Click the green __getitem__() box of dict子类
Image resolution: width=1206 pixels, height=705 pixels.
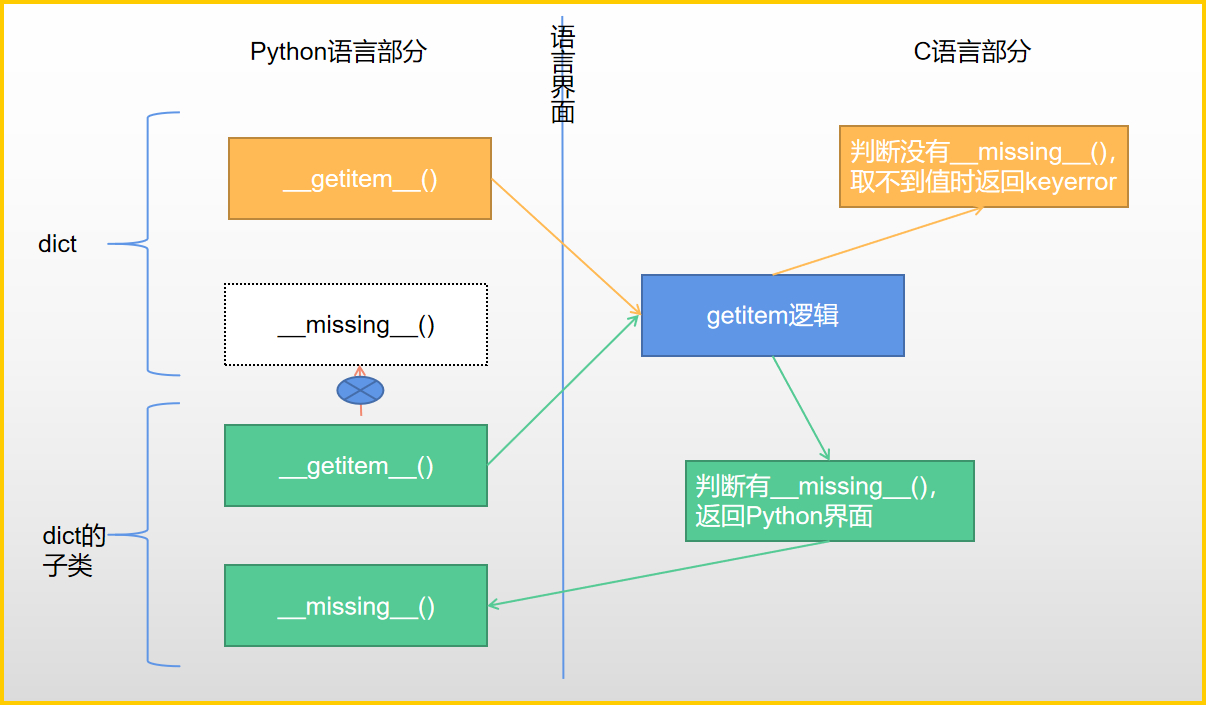tap(356, 466)
